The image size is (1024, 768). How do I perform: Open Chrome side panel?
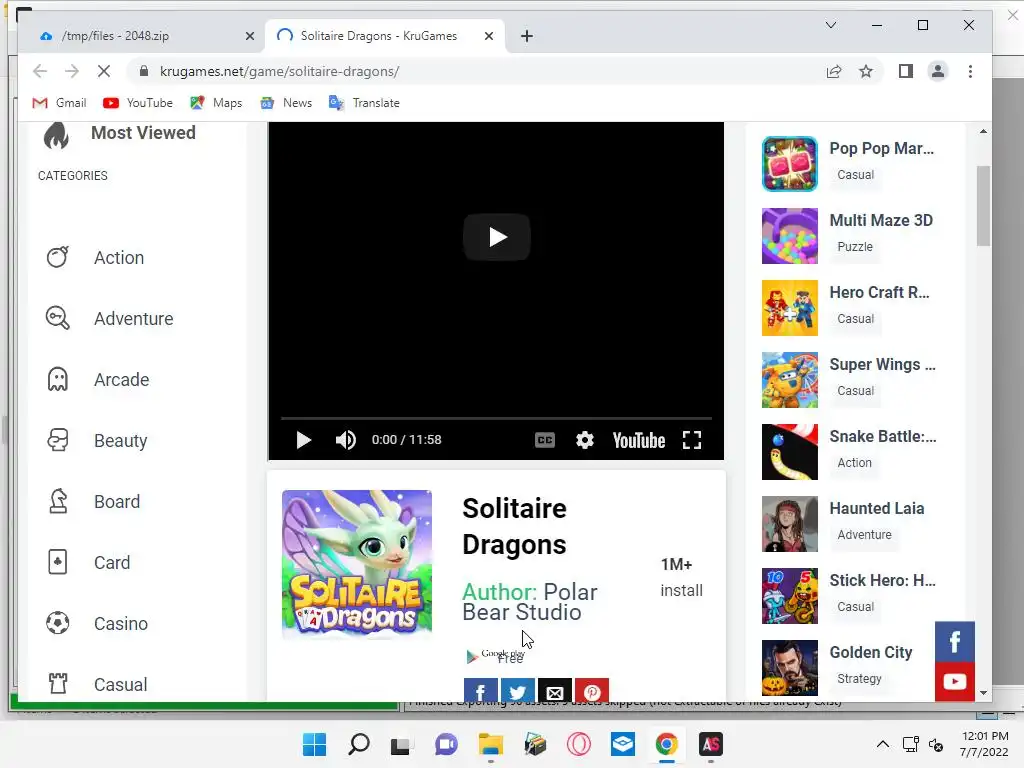[x=905, y=71]
